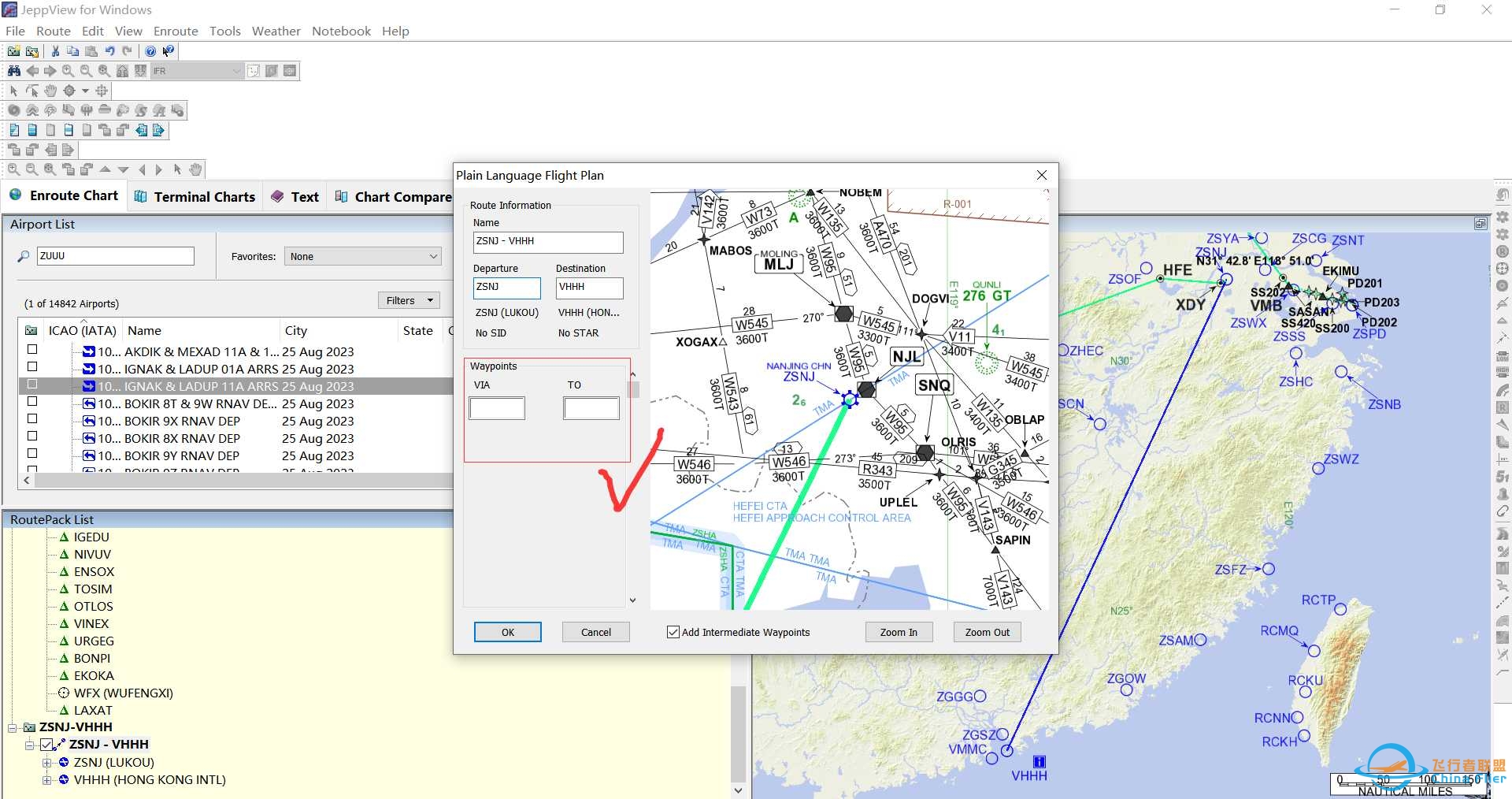The image size is (1512, 799).
Task: Select the arrow pointer tool
Action: tap(13, 91)
